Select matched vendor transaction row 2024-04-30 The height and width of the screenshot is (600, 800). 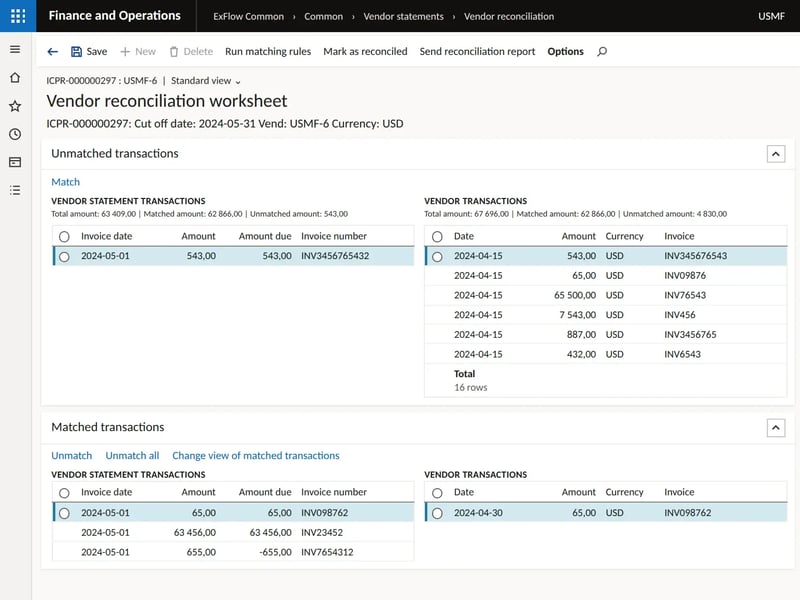pos(437,513)
